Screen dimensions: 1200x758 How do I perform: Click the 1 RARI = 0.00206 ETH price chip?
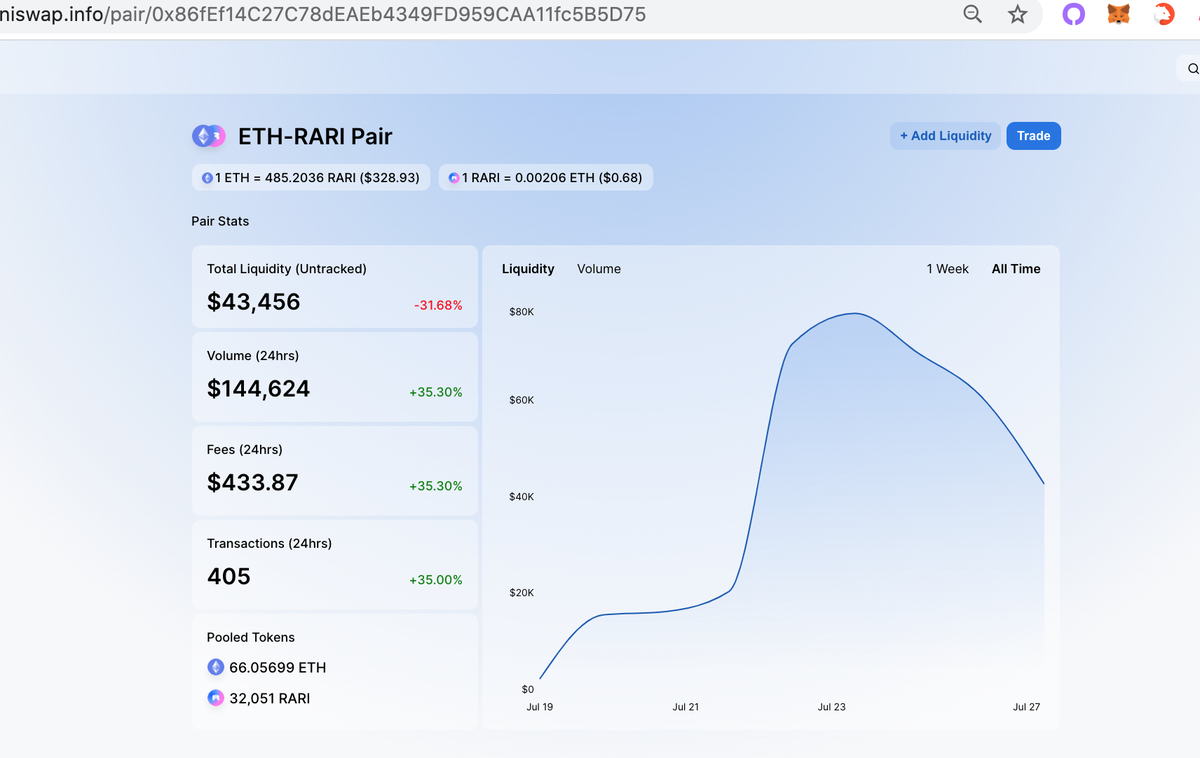(545, 178)
